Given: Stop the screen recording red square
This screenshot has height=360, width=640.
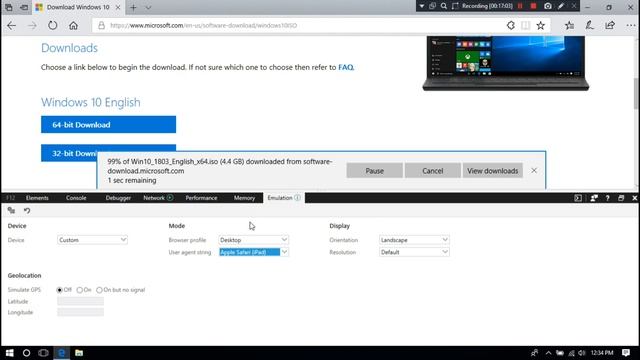Looking at the screenshot, I should click(533, 6).
